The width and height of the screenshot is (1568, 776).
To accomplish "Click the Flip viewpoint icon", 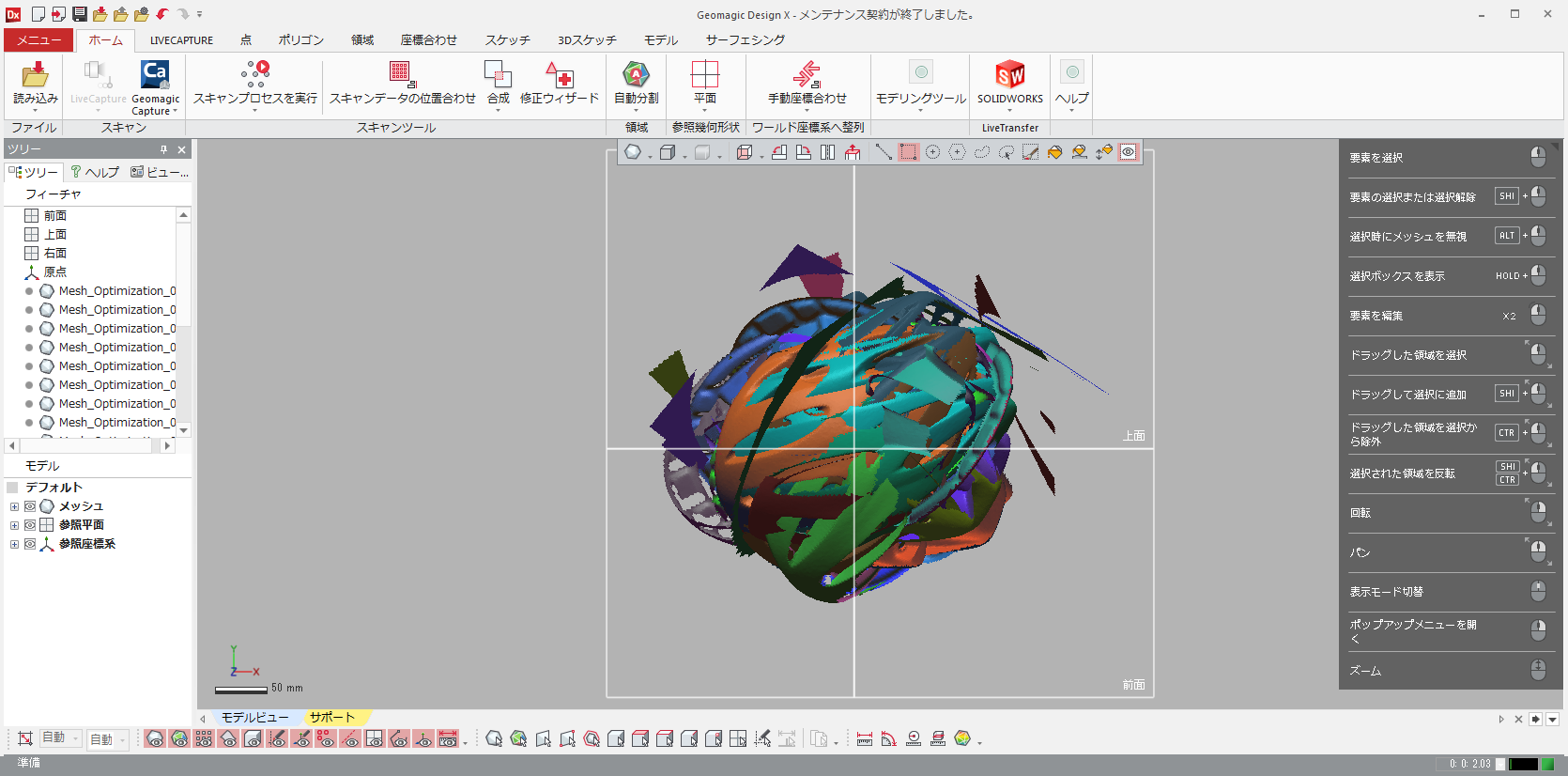I will click(x=827, y=152).
